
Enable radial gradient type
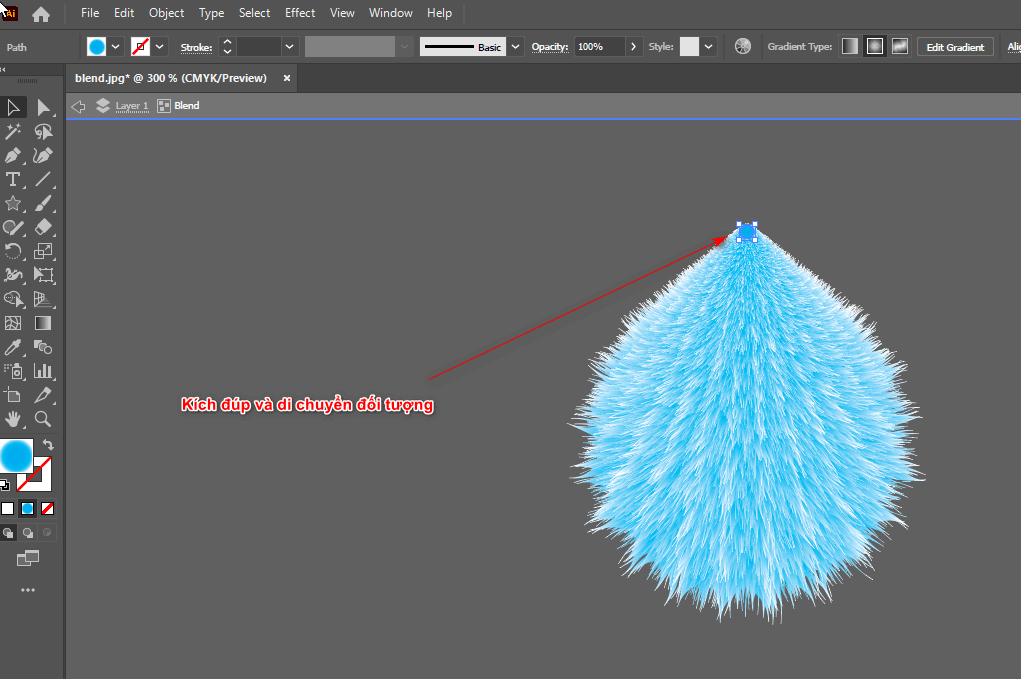tap(875, 47)
